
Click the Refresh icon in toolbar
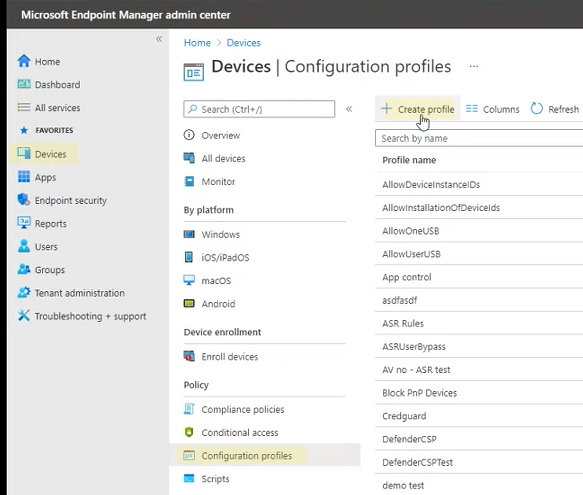click(536, 109)
